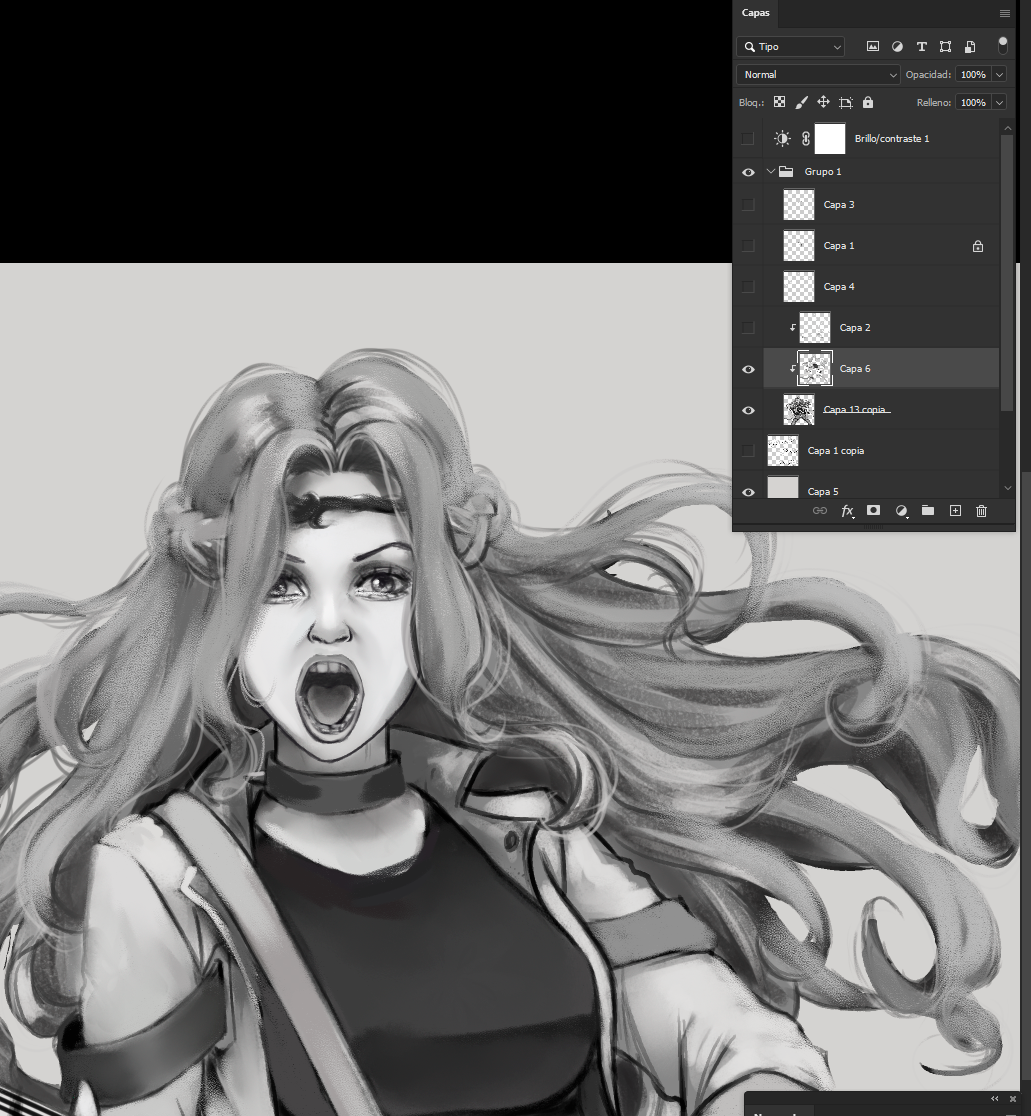
Task: Show the Capa 1 layer
Action: pos(748,246)
